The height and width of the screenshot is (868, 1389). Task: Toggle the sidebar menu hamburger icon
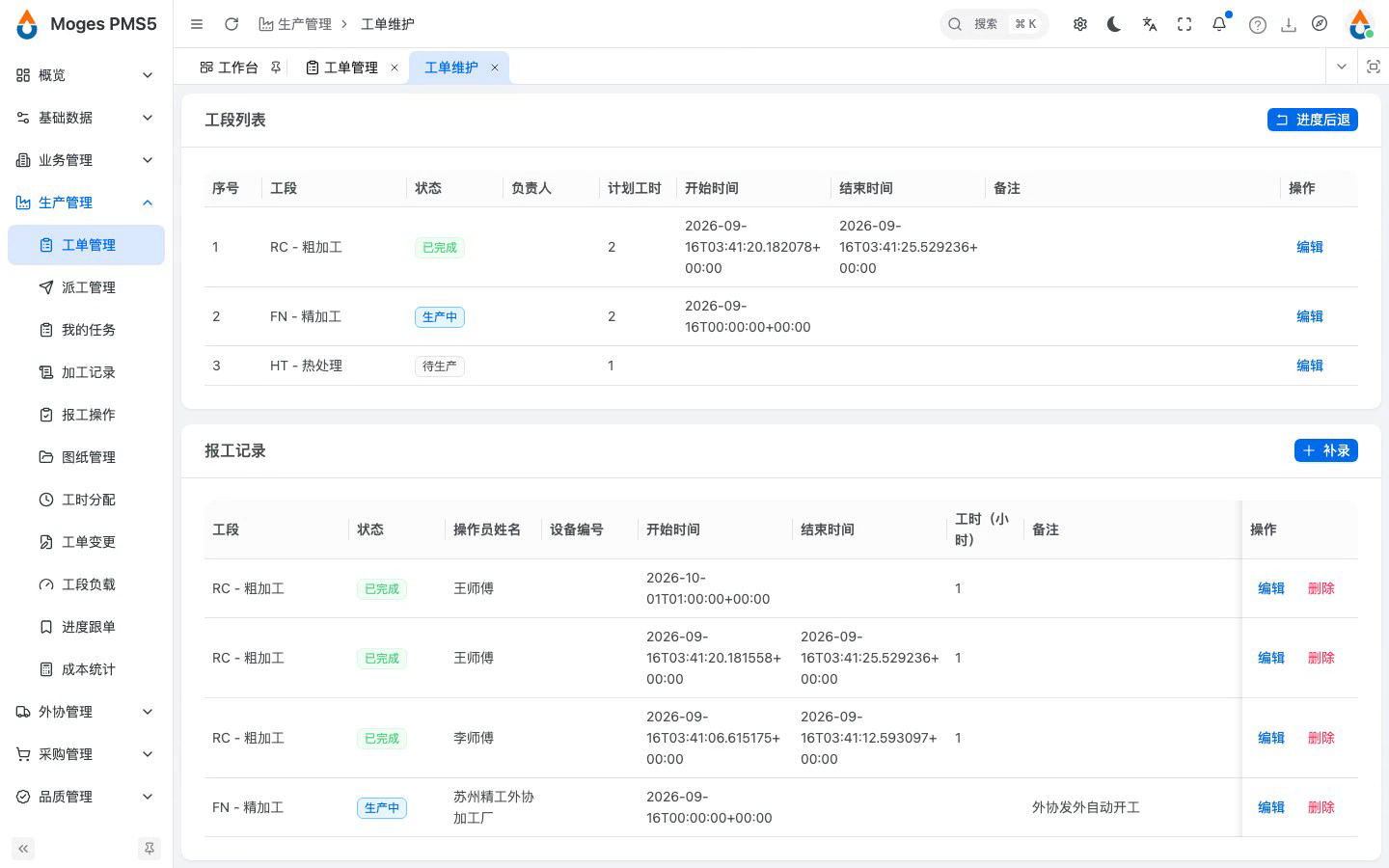coord(197,24)
